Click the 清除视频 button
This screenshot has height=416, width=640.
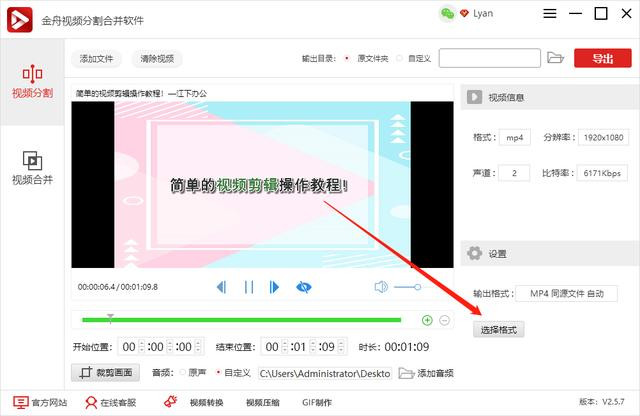pyautogui.click(x=157, y=59)
